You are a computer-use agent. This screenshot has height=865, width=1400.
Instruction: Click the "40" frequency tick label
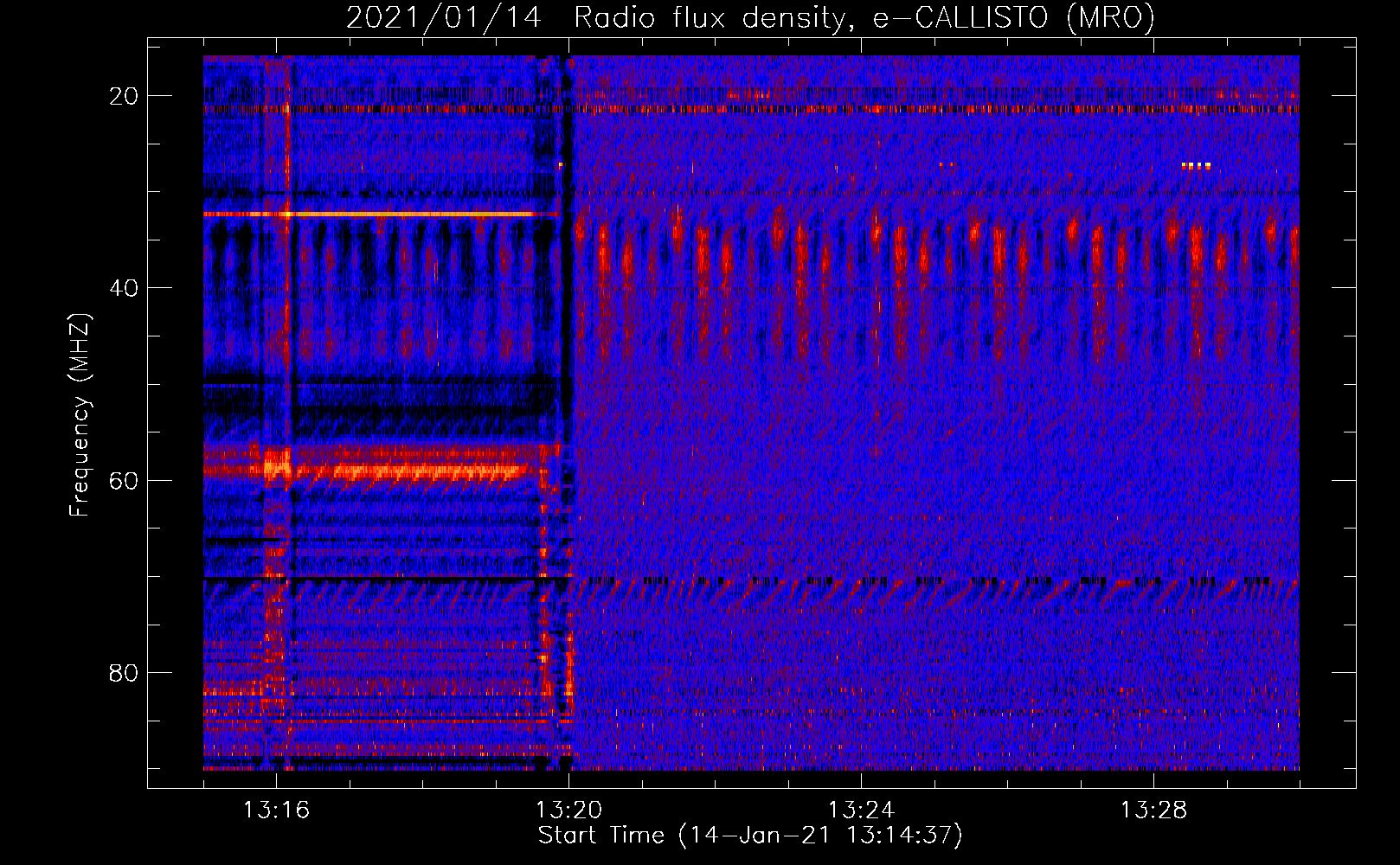pos(125,288)
